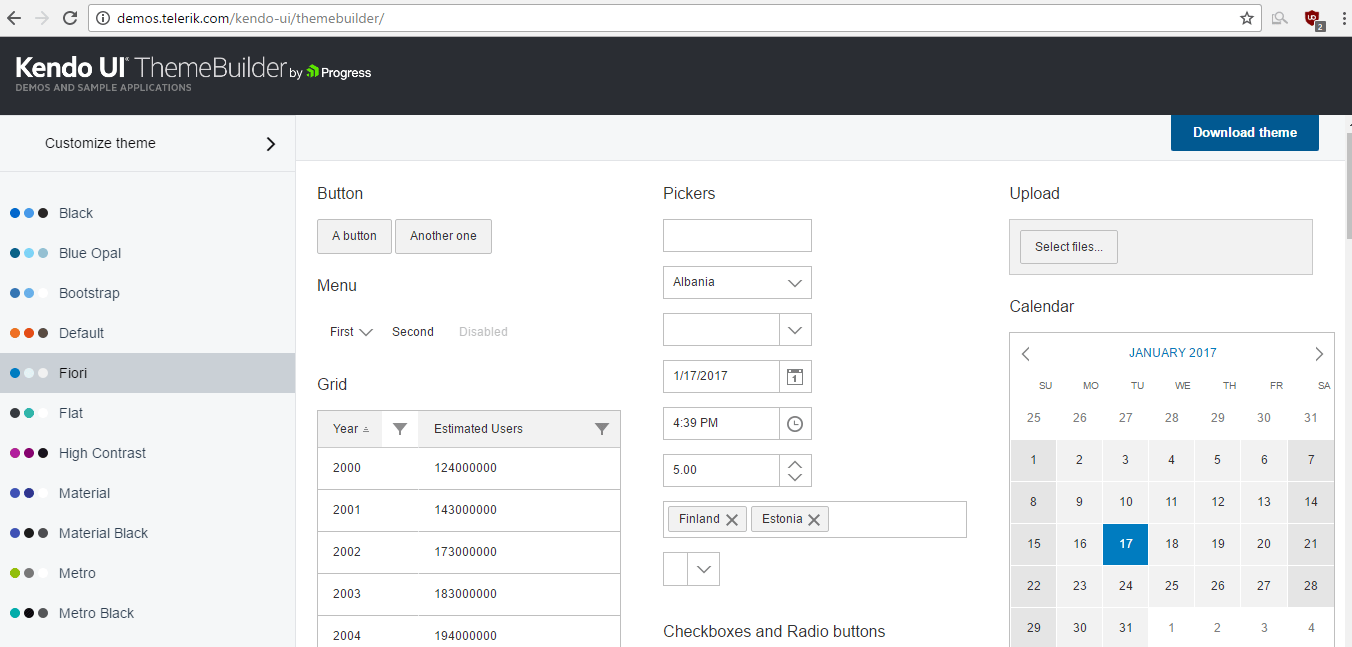Click the browser back arrow

14,18
